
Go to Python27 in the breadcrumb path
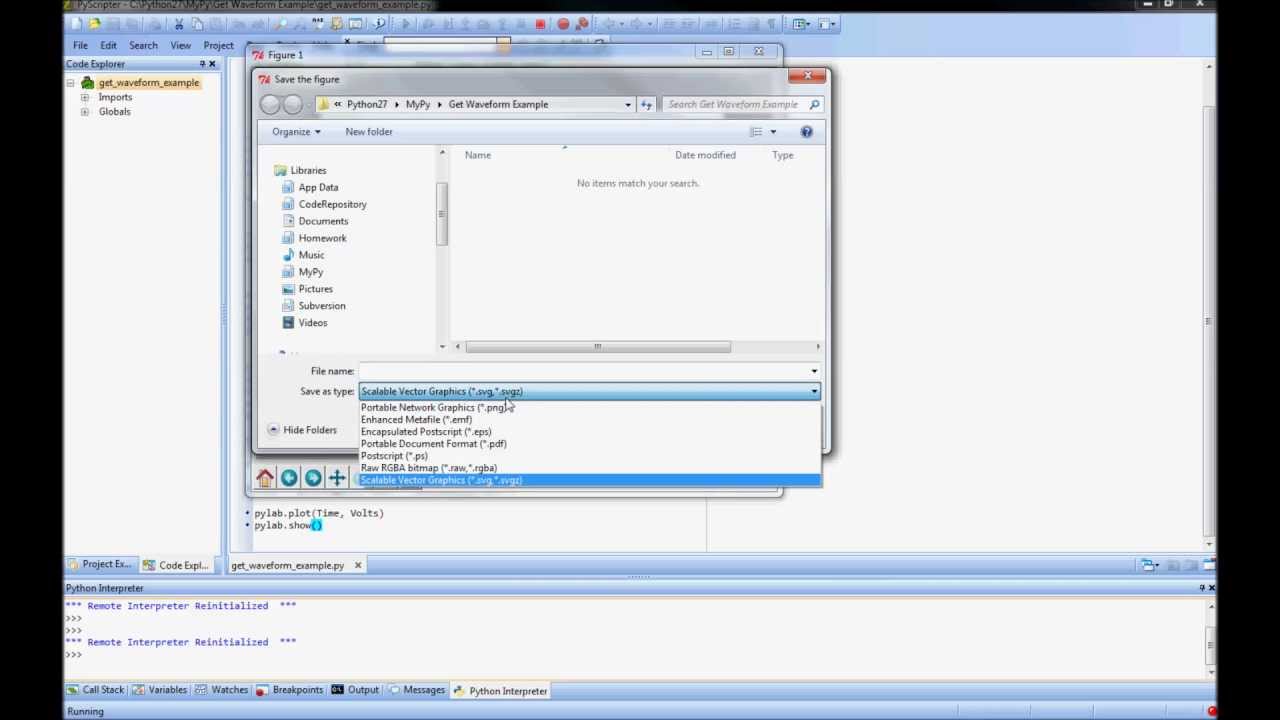point(367,104)
